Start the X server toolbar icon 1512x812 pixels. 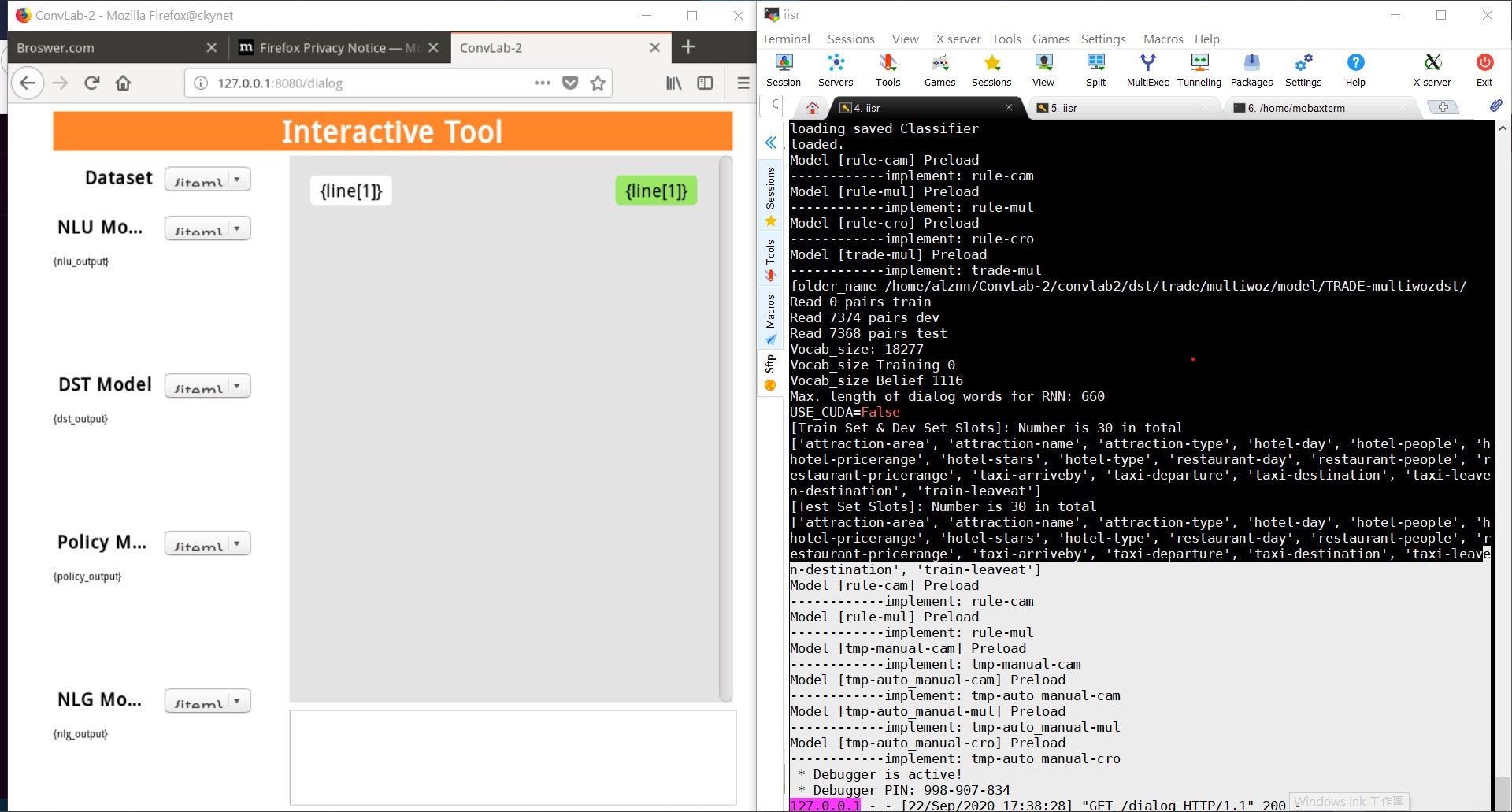(1432, 69)
